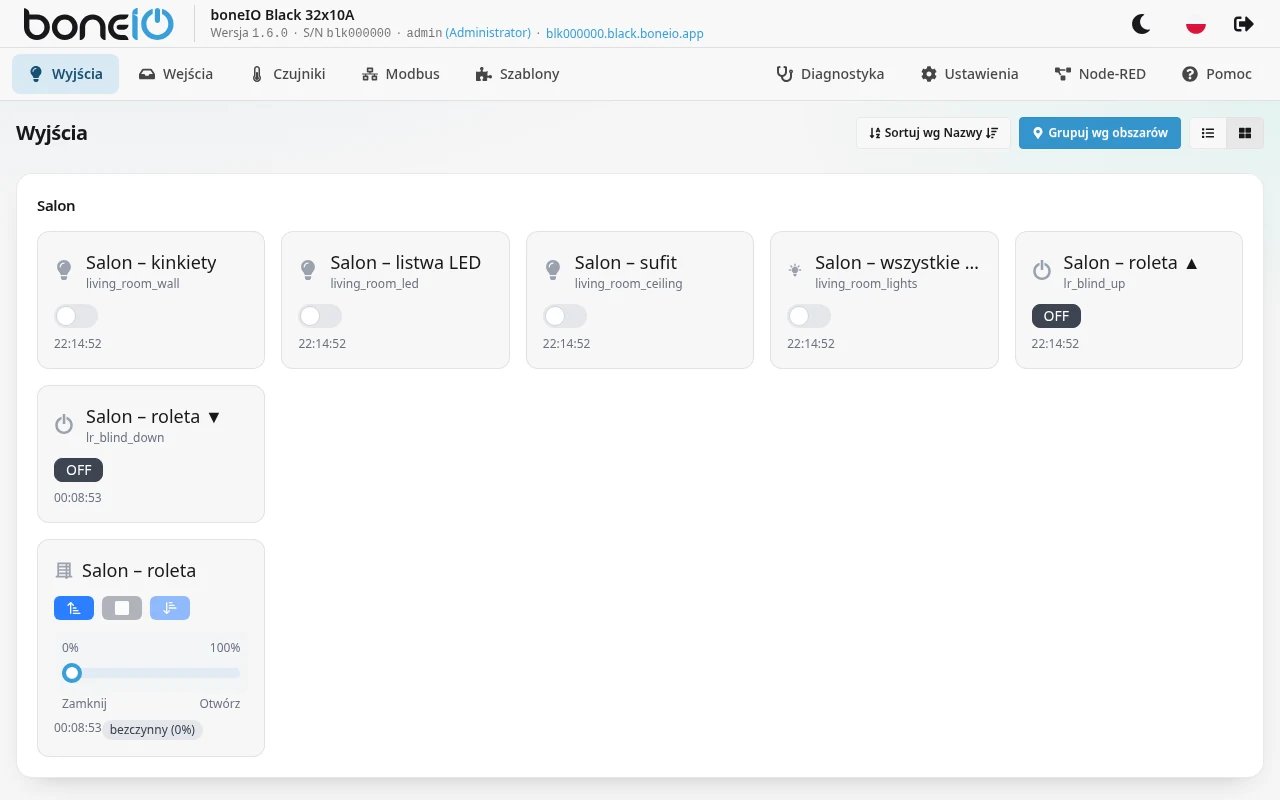1280x800 pixels.
Task: Click the bulb icon on Salon – kinkiety
Action: pos(64,270)
